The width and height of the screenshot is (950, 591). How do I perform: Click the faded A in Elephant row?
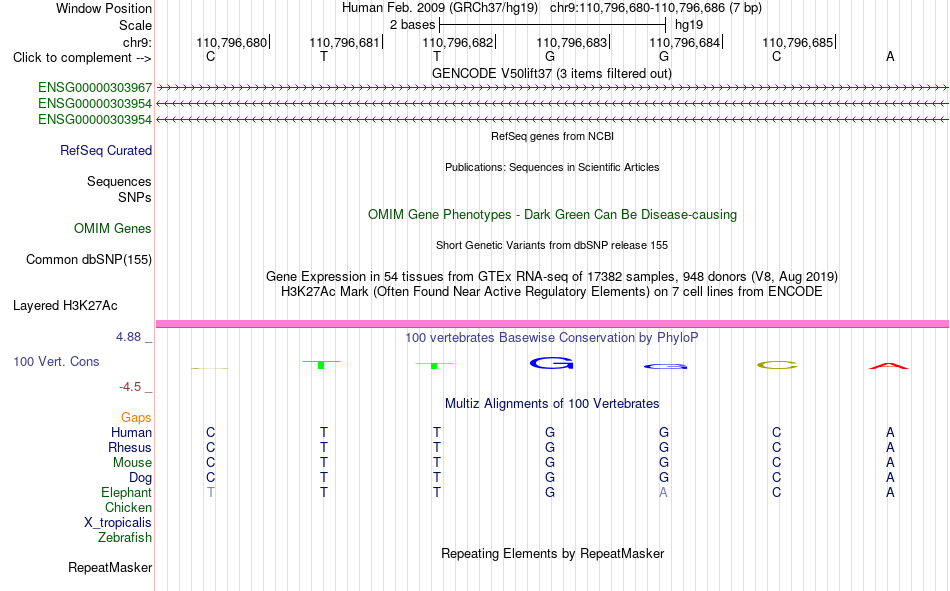[x=663, y=492]
